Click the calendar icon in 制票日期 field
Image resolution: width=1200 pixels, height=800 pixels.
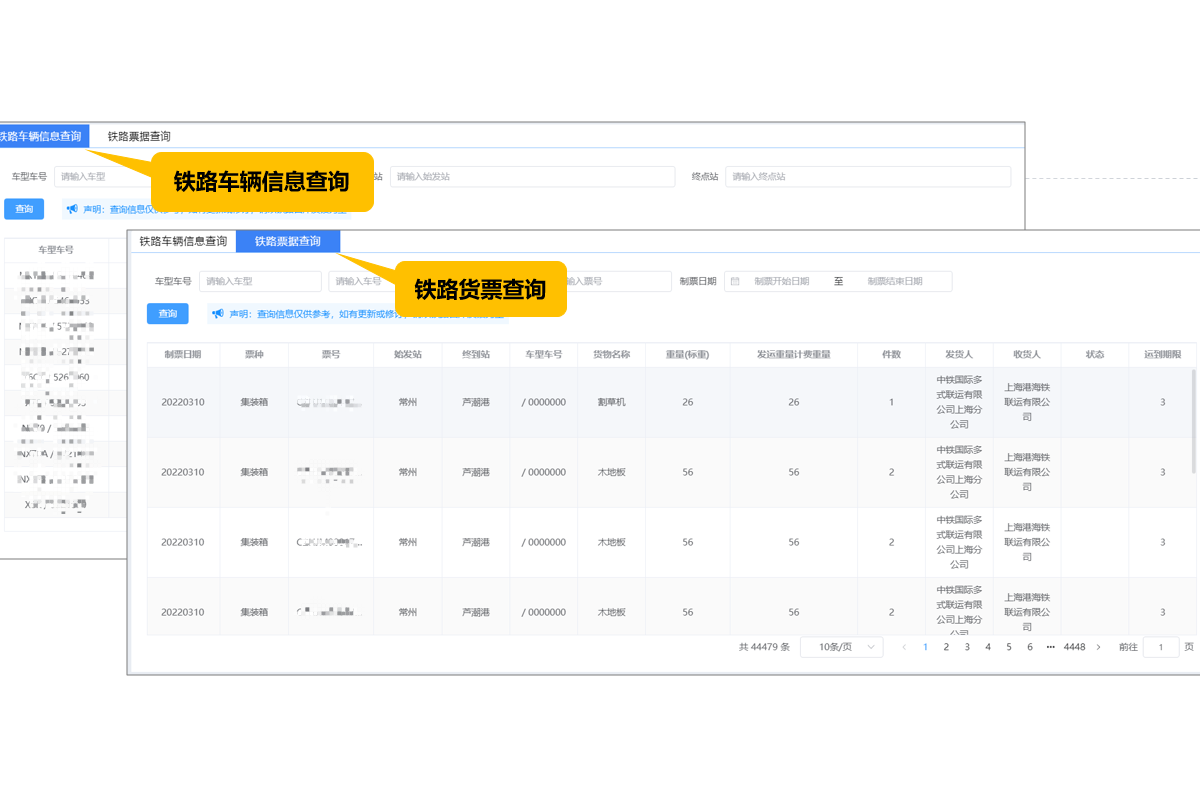click(x=736, y=282)
